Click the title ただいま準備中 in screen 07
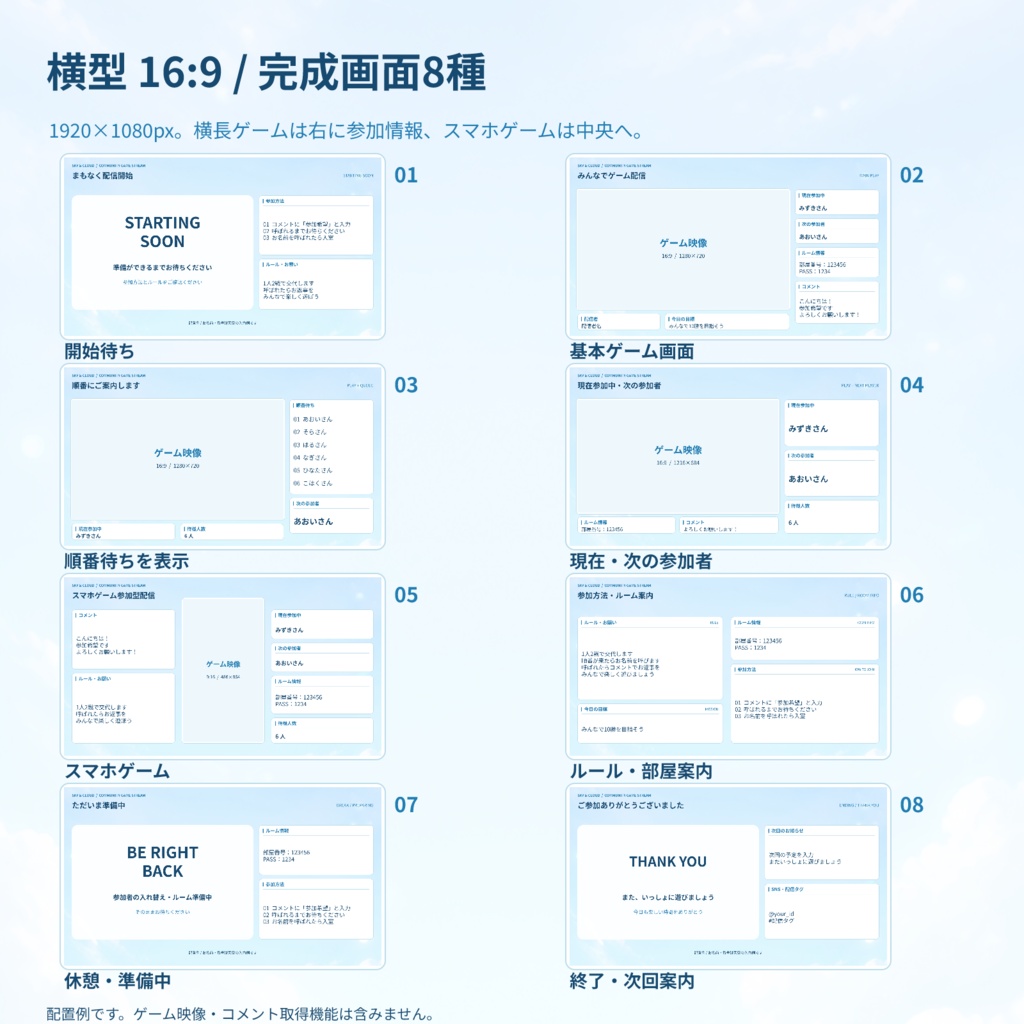1024x1024 pixels. point(99,805)
